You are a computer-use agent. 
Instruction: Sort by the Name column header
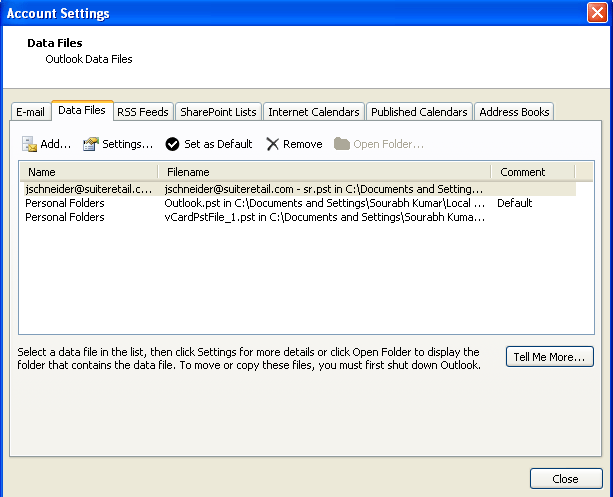click(x=89, y=172)
